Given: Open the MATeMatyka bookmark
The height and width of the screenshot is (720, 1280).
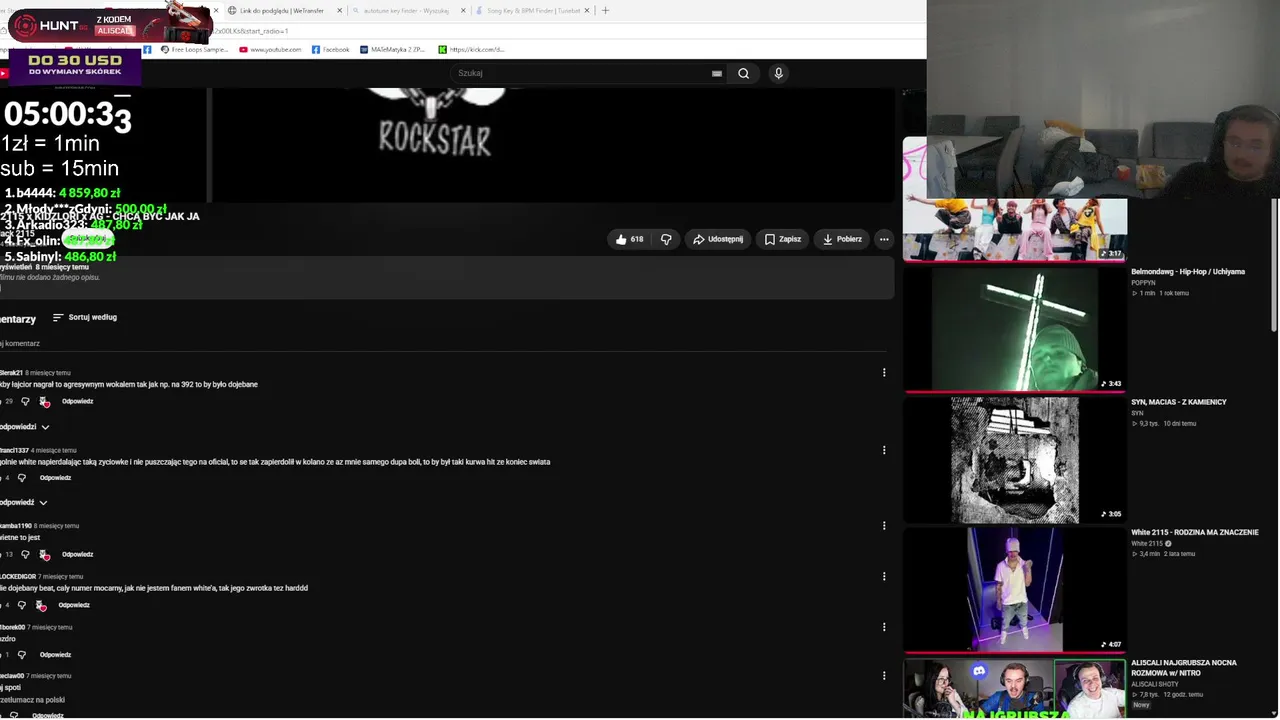Looking at the screenshot, I should [392, 49].
